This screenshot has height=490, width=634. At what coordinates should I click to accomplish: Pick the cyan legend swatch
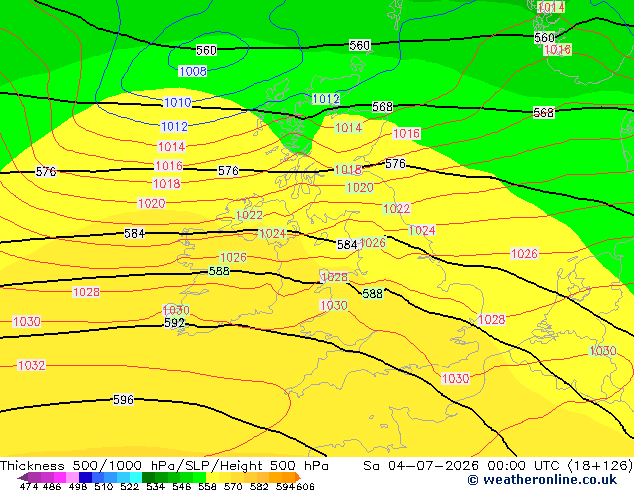(x=136, y=477)
